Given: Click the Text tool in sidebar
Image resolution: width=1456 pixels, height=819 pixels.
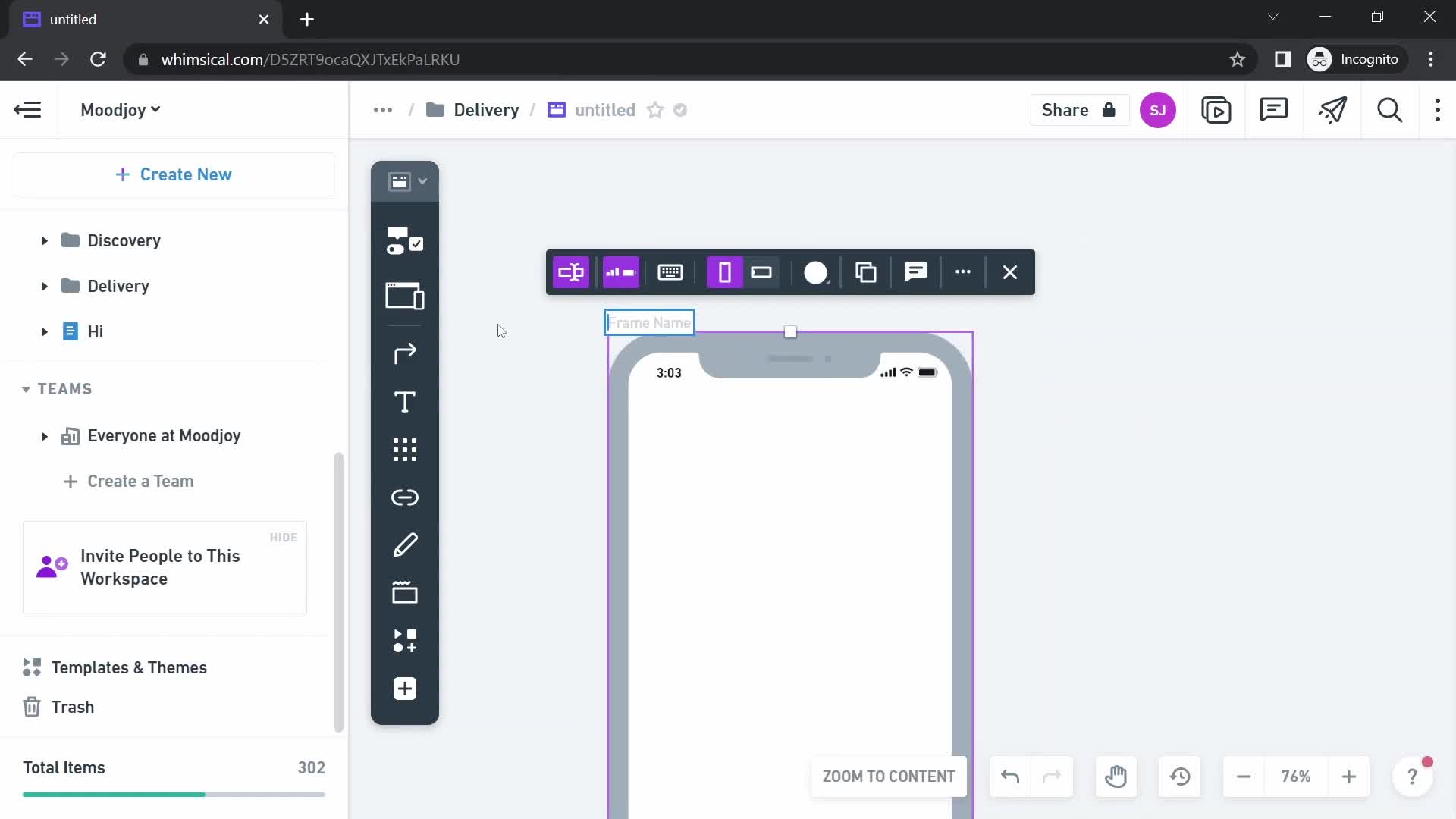Looking at the screenshot, I should click(x=405, y=401).
